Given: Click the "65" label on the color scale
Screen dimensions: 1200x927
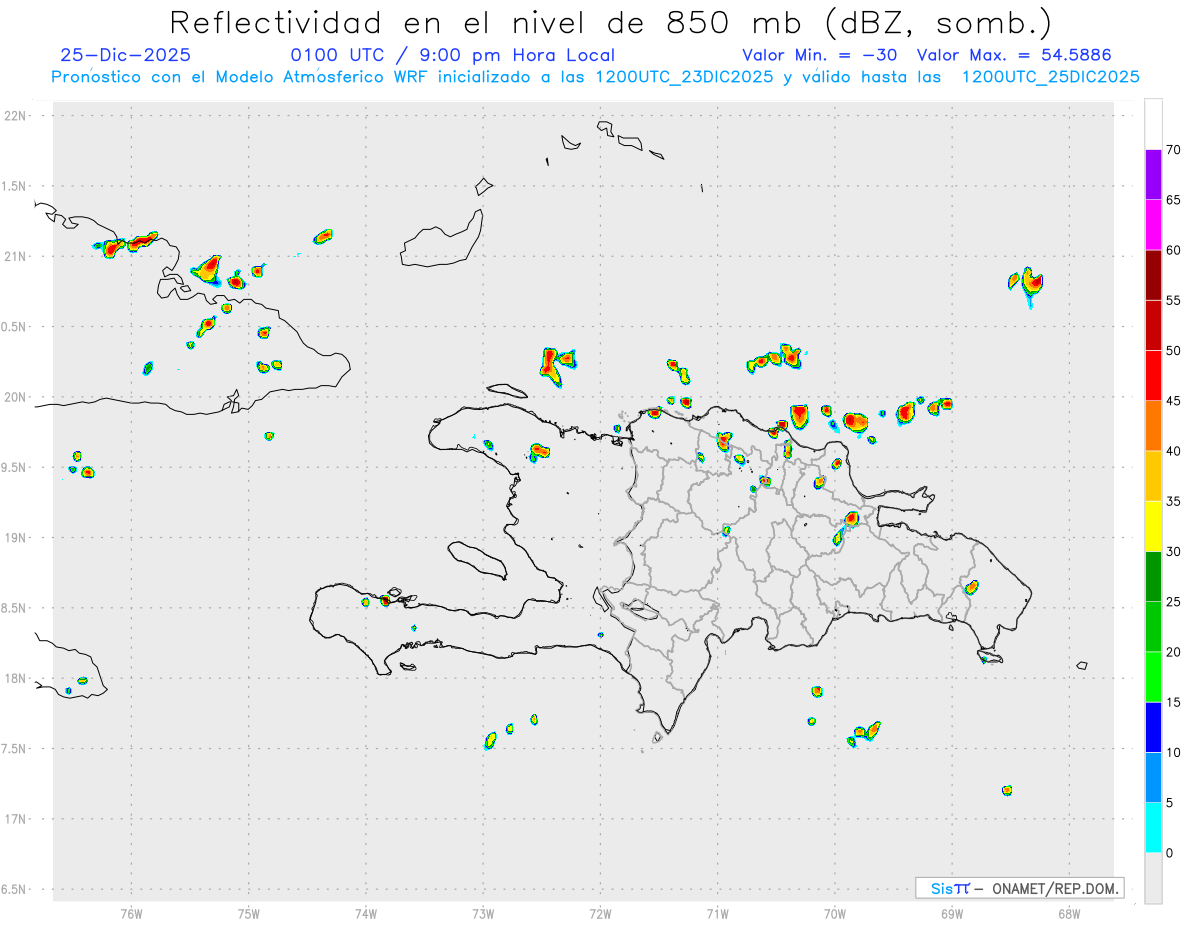Looking at the screenshot, I should 1173,200.
